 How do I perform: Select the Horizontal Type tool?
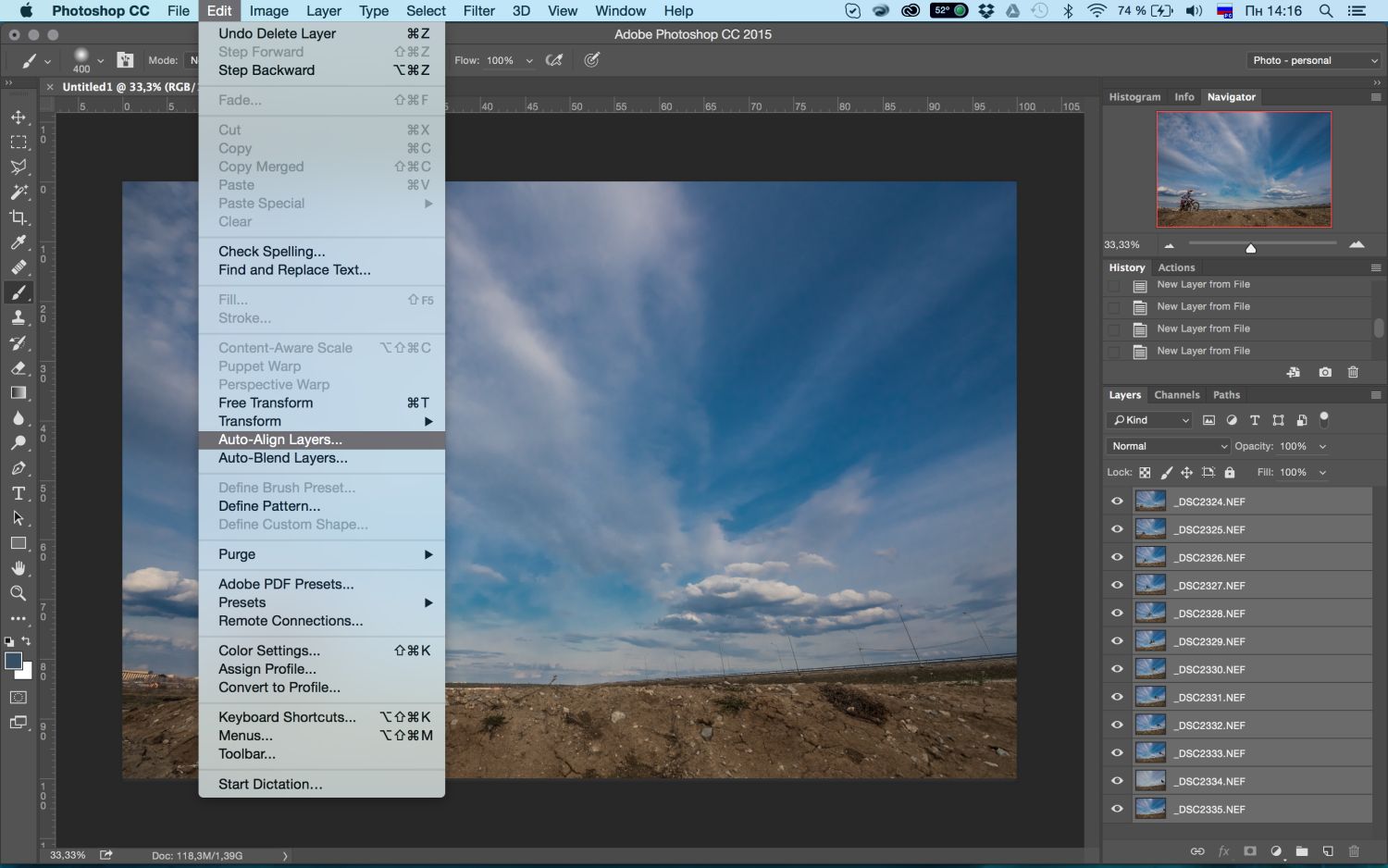click(18, 493)
